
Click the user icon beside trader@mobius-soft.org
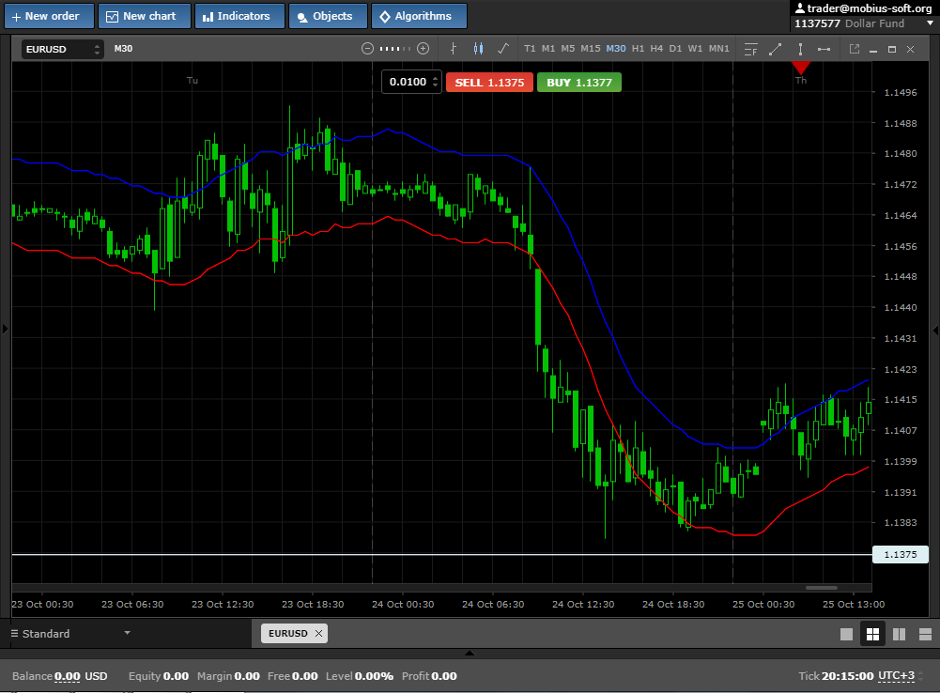pos(800,8)
